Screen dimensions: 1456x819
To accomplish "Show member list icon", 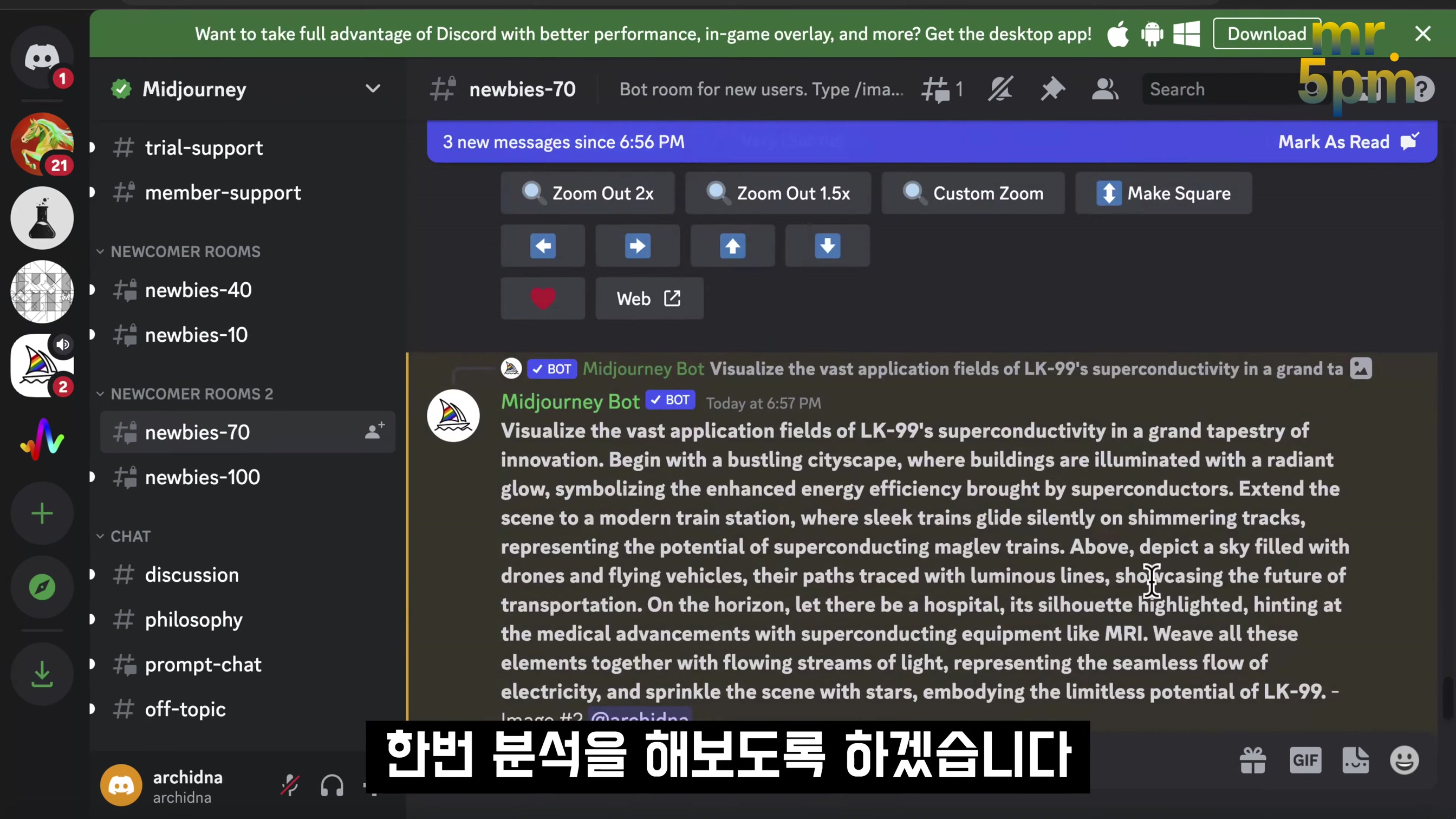I will point(1104,89).
